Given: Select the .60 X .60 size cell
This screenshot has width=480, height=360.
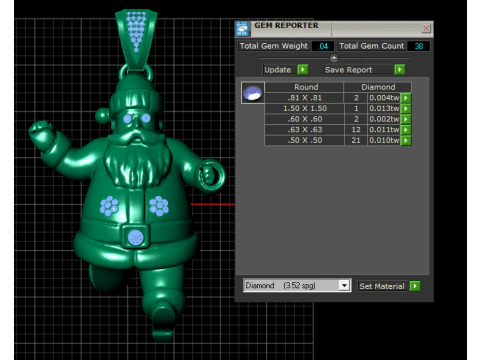Looking at the screenshot, I should click(304, 119).
